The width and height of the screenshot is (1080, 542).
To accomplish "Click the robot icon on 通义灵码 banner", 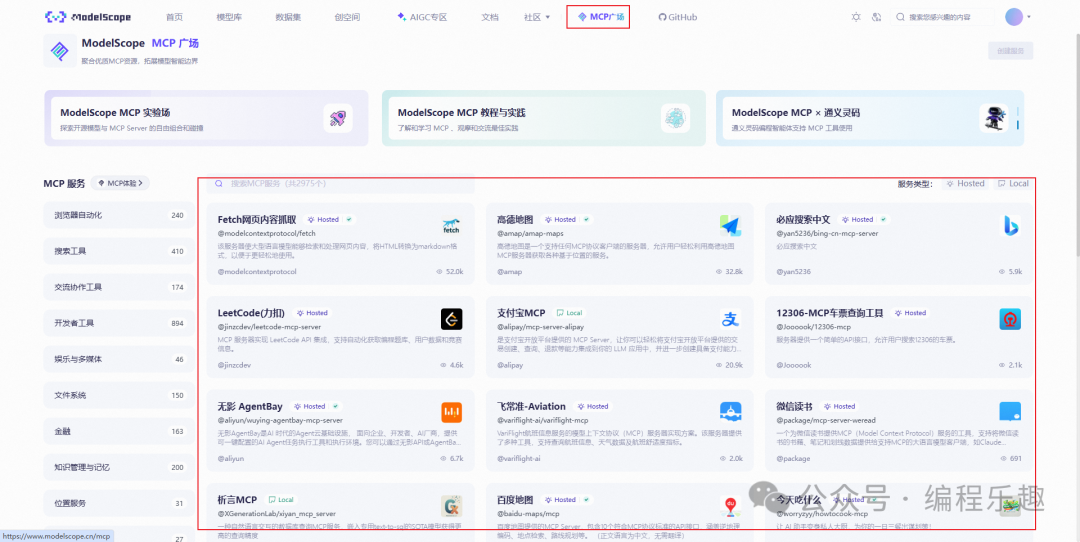I will (993, 118).
